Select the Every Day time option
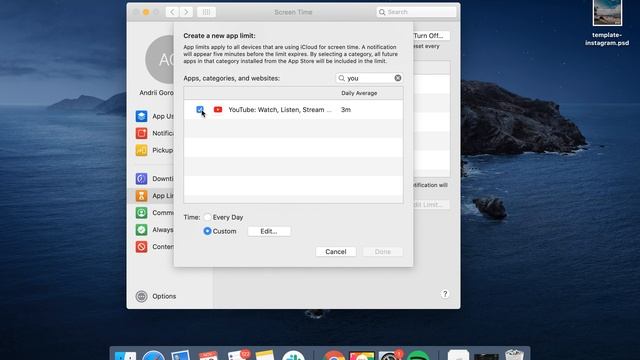Image resolution: width=640 pixels, height=360 pixels. click(208, 217)
